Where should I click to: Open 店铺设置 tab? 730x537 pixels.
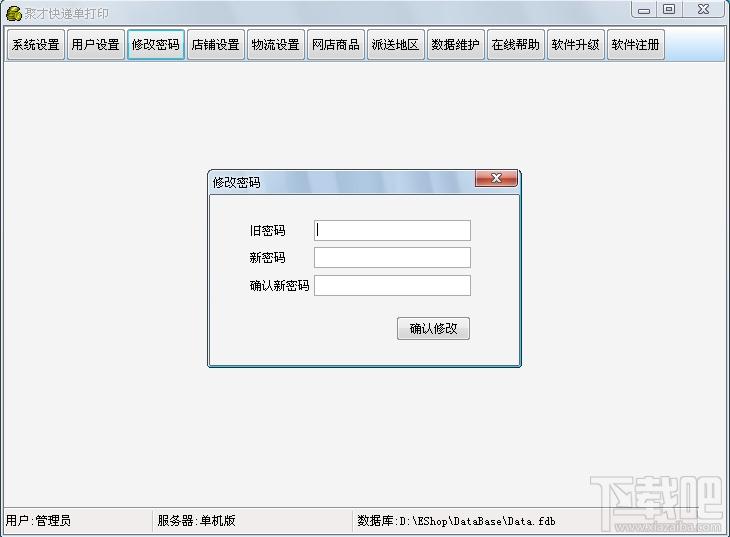pyautogui.click(x=216, y=45)
